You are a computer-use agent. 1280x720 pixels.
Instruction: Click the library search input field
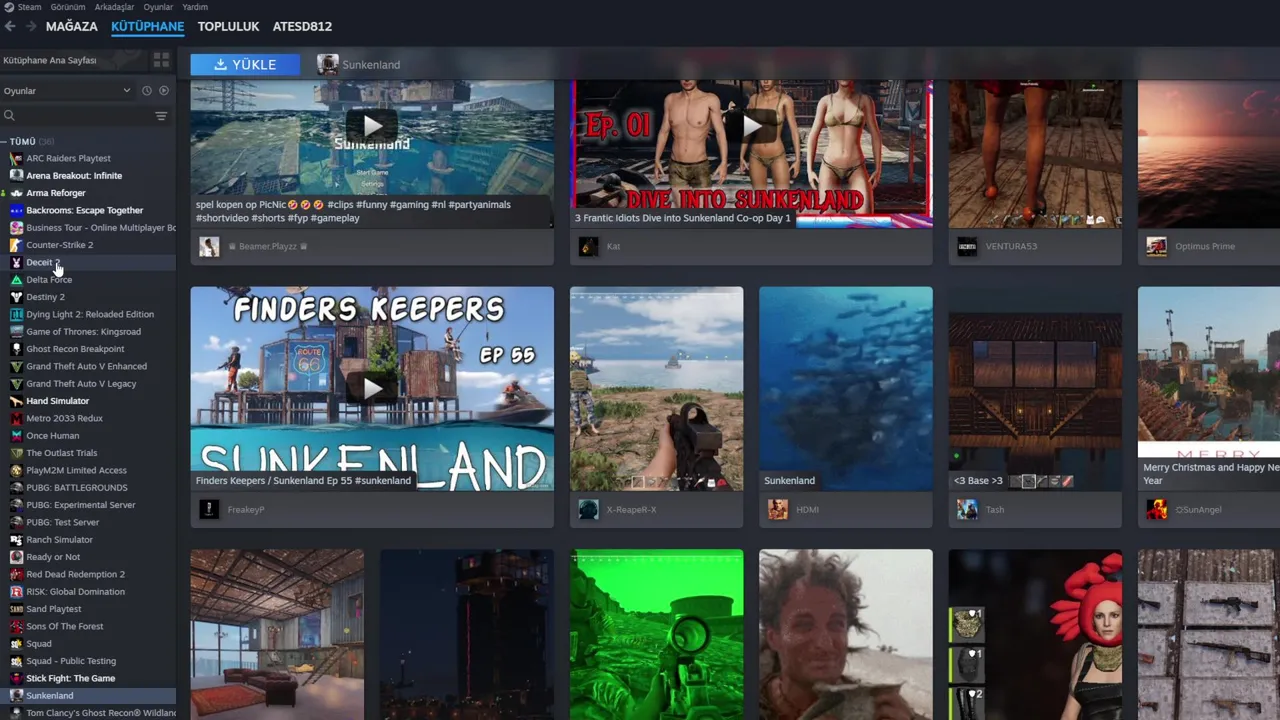tap(82, 116)
